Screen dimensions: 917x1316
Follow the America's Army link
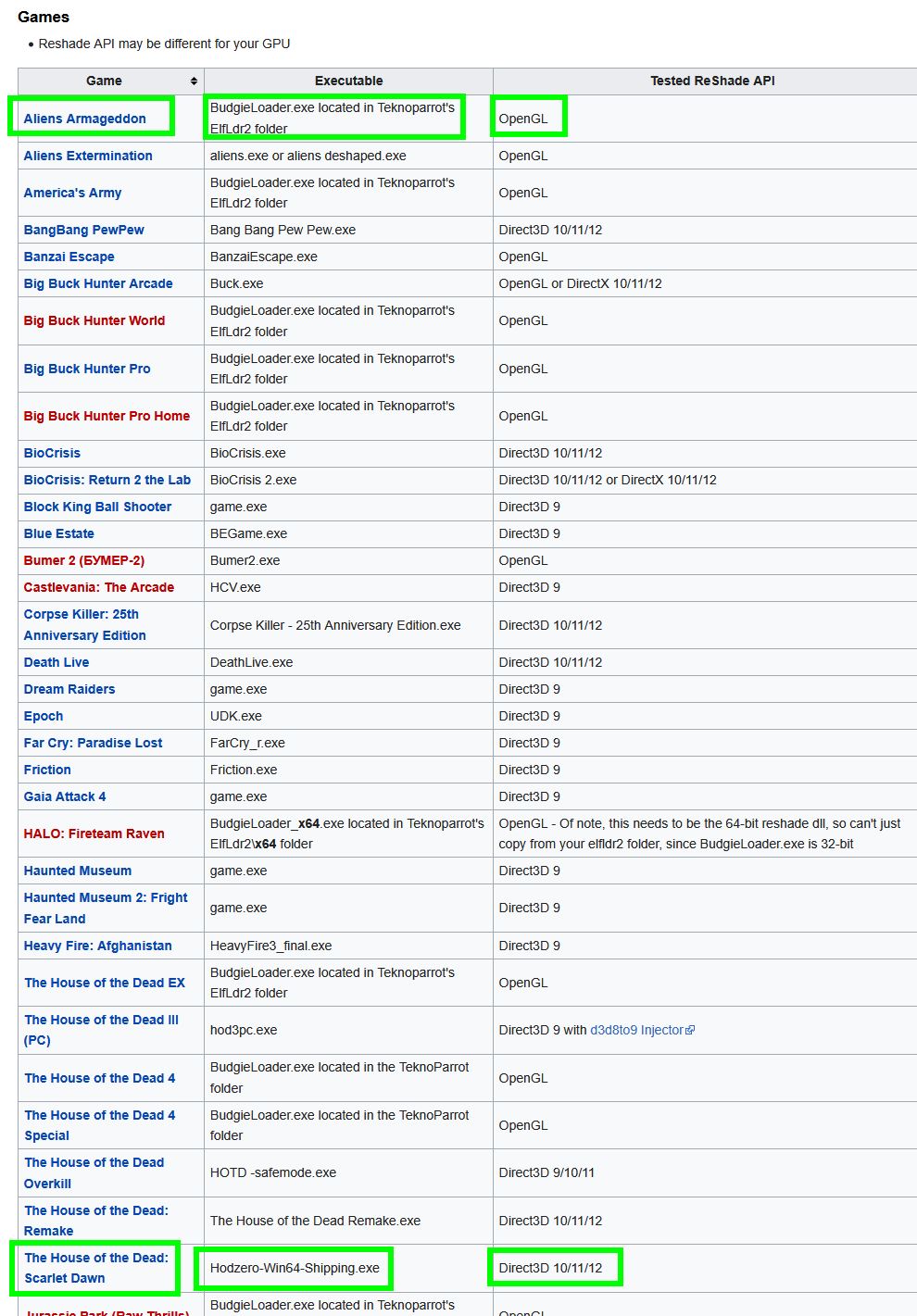[x=72, y=193]
